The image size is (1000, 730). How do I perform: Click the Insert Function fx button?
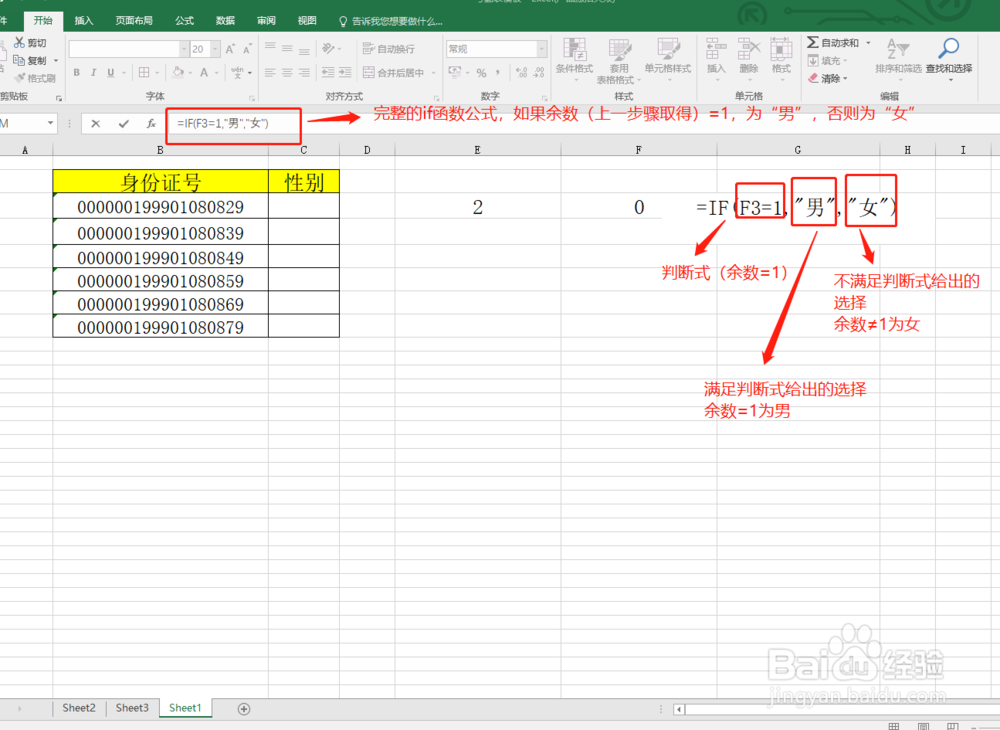tap(151, 124)
